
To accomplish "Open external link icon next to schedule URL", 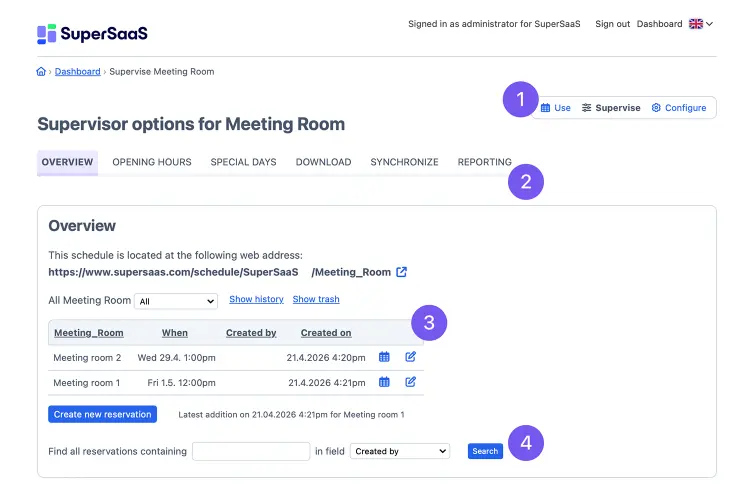I will 401,272.
